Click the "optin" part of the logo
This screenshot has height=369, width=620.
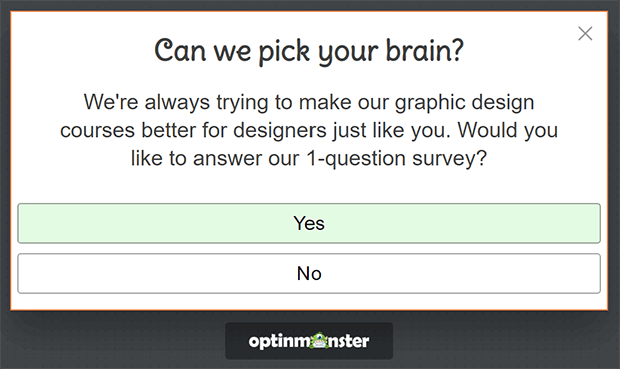270,341
